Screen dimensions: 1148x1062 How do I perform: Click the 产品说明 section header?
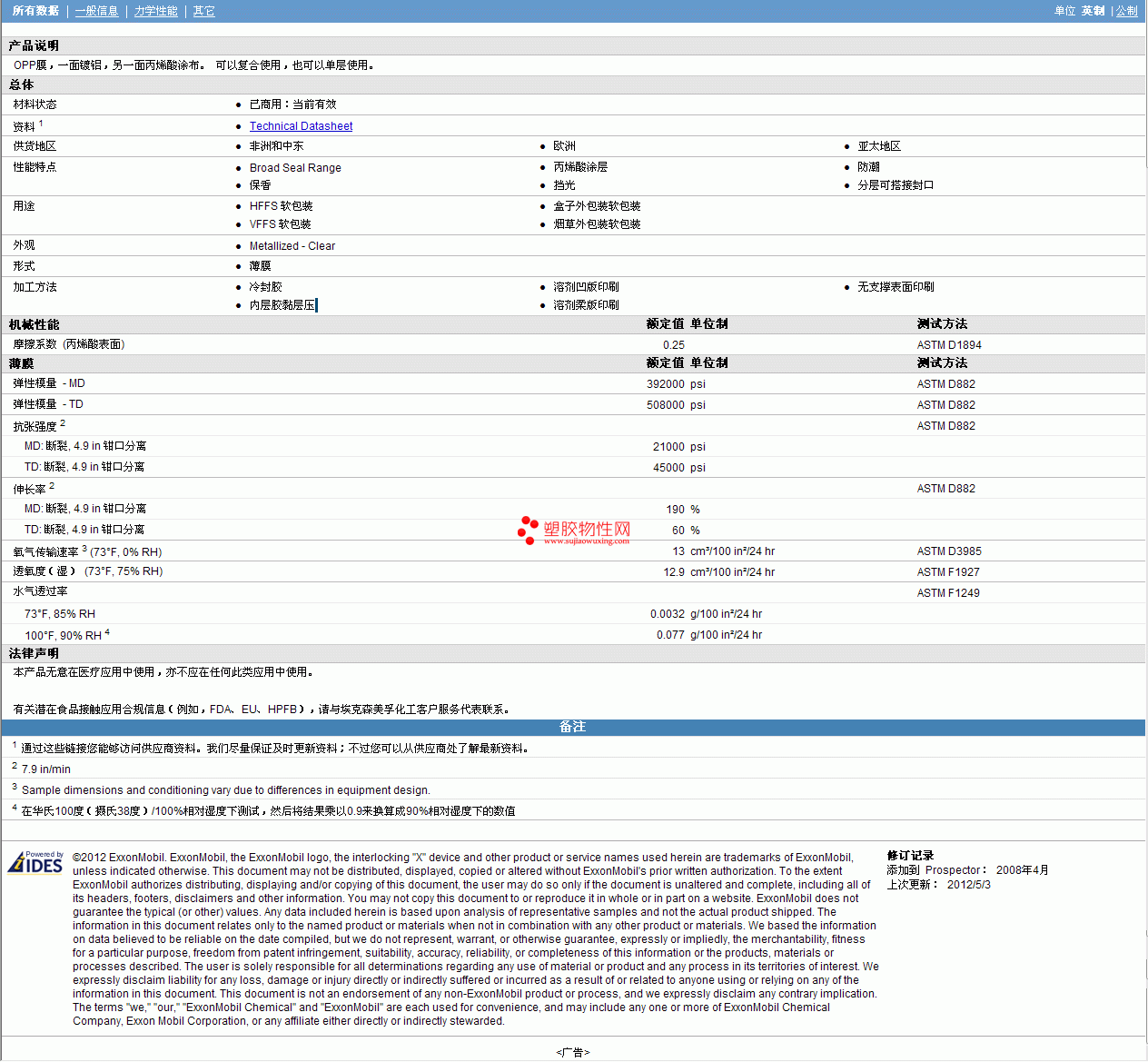(34, 45)
